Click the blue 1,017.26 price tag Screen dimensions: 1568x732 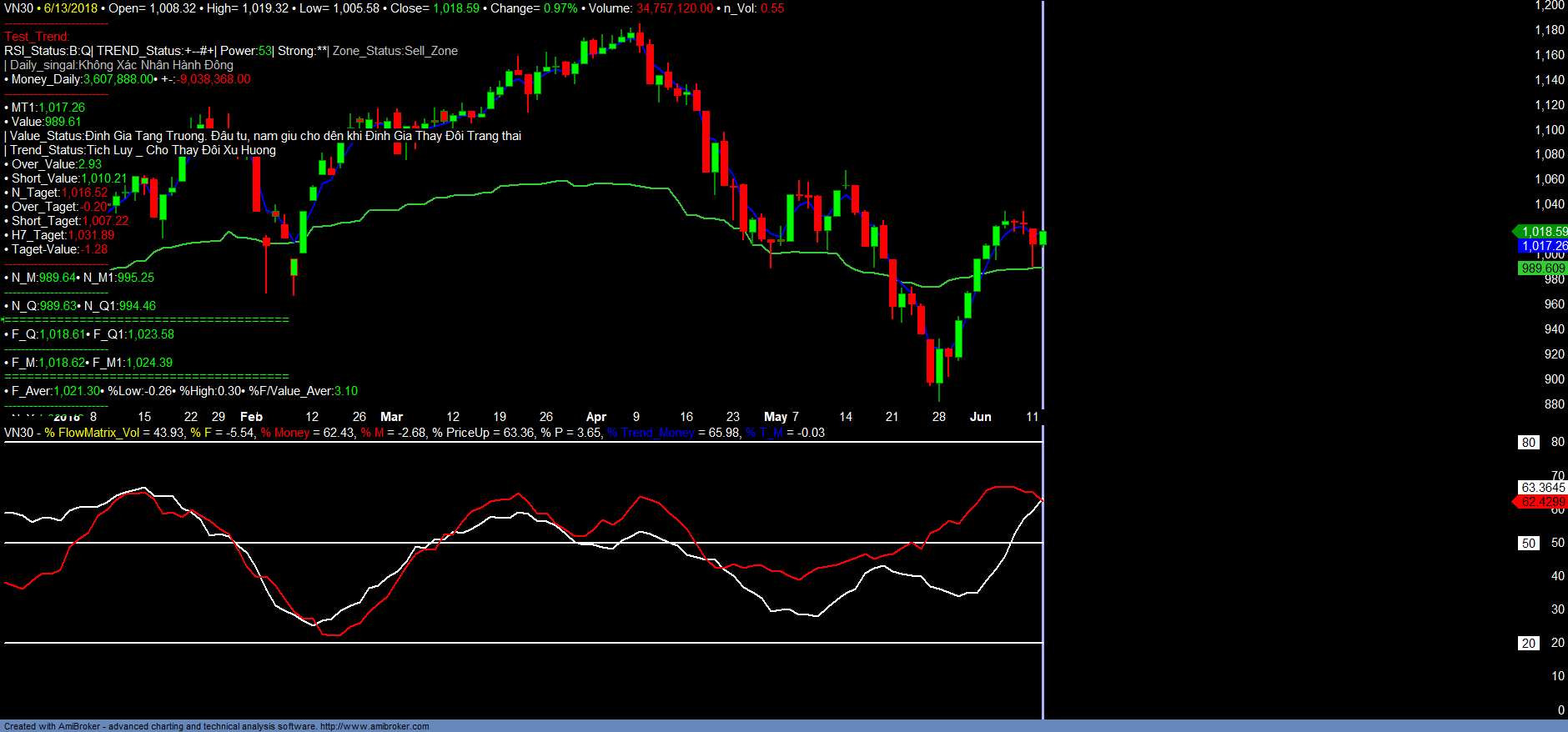1543,246
